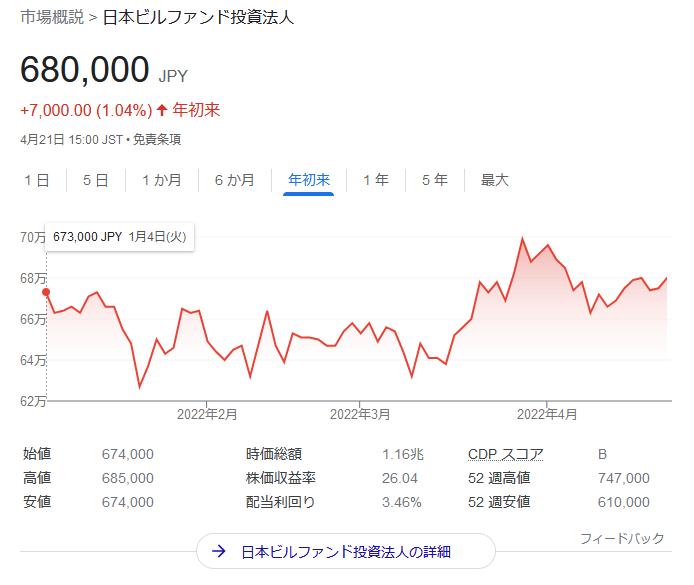
Task: Click the 2022年3月 axis label
Action: pos(360,414)
